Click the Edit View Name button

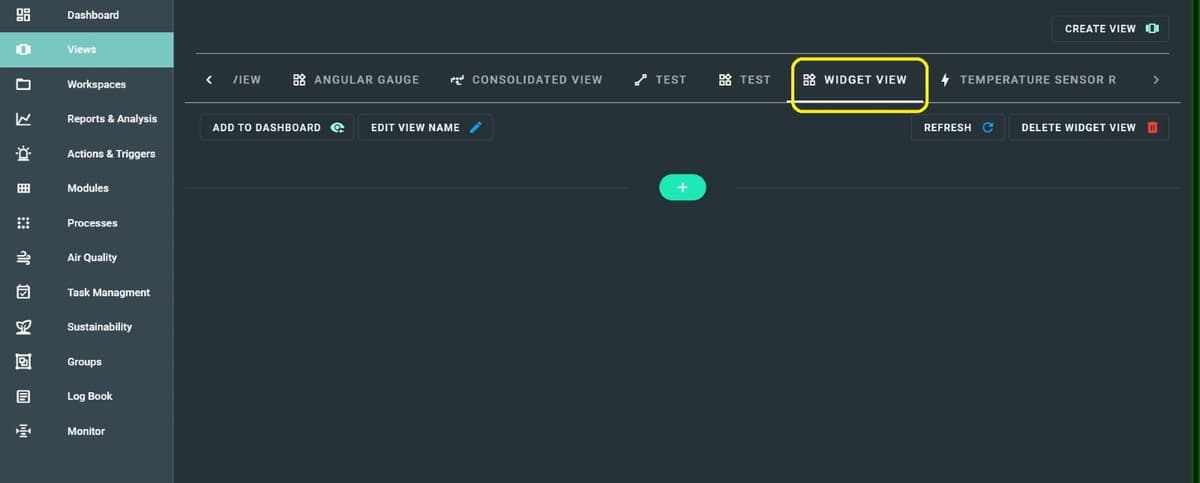(426, 127)
